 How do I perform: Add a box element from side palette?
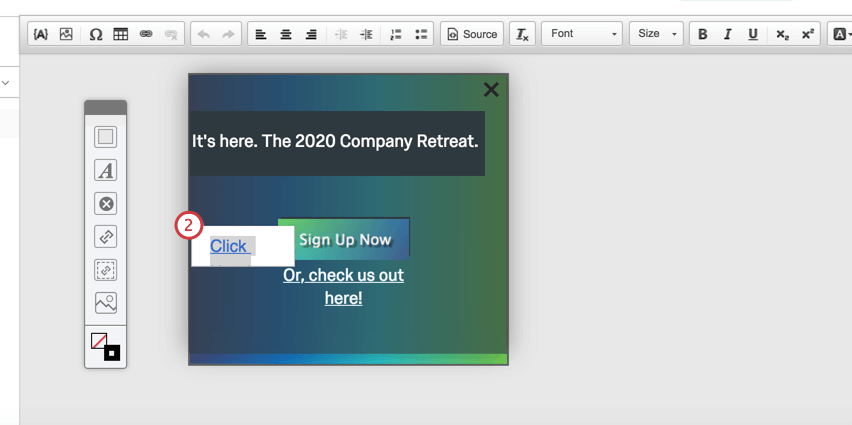(x=105, y=137)
